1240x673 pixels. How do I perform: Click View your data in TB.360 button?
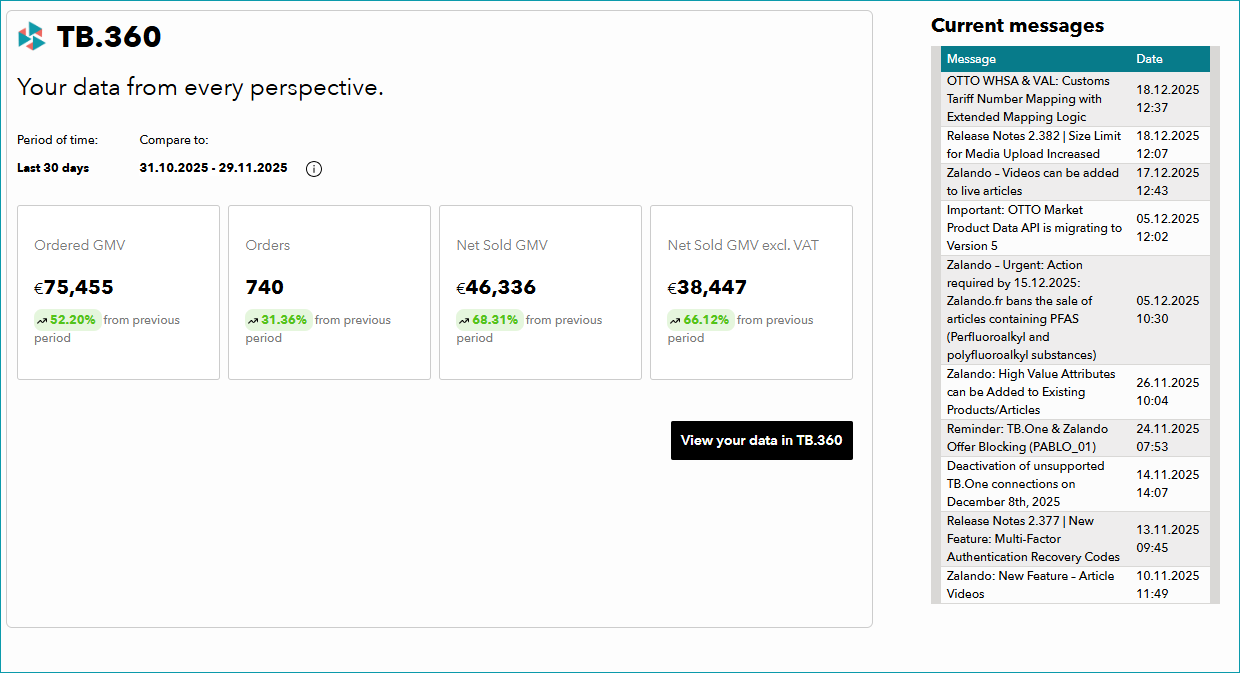click(762, 440)
